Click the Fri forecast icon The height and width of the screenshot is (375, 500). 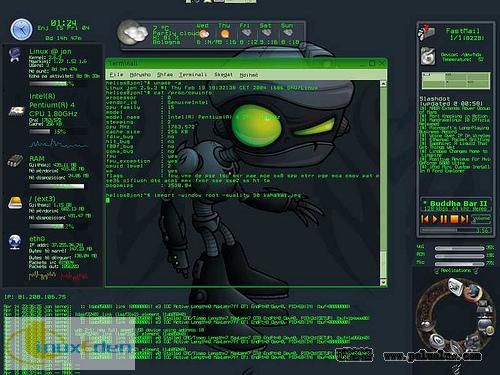(x=246, y=33)
